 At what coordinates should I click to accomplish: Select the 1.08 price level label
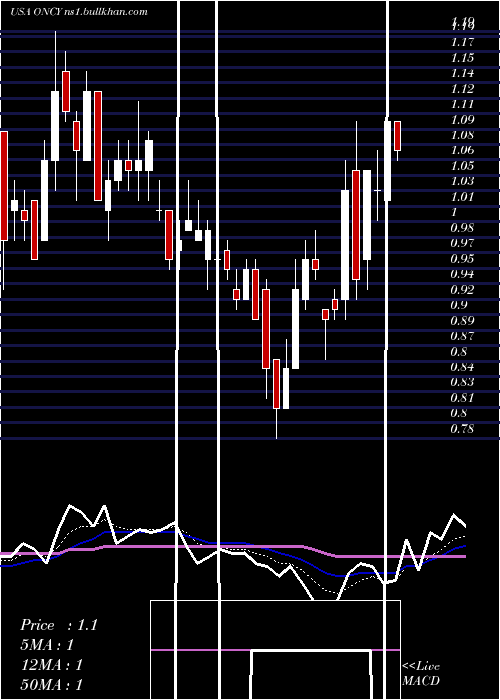(x=462, y=135)
